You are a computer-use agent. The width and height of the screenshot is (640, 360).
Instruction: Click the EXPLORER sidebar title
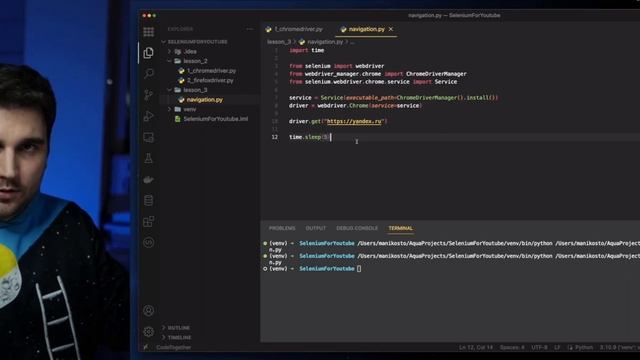pos(180,29)
